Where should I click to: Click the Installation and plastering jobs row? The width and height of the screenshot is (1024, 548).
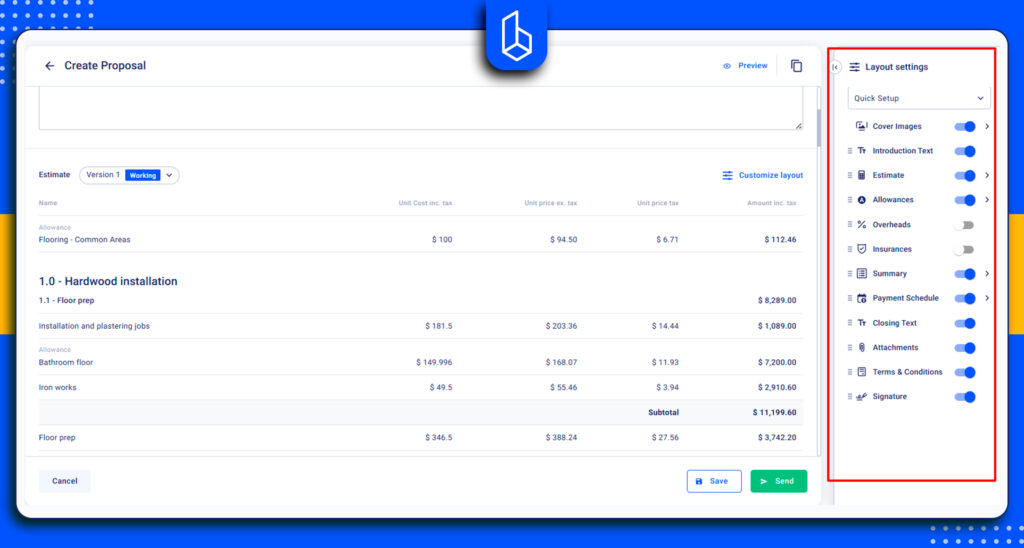pos(421,326)
